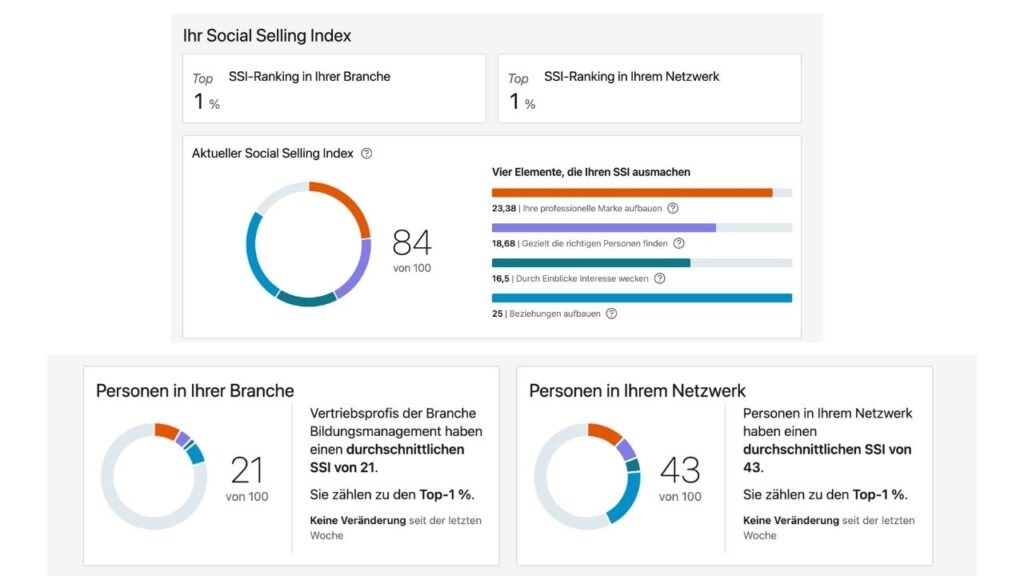Click the '16,5' score value

[x=500, y=279]
